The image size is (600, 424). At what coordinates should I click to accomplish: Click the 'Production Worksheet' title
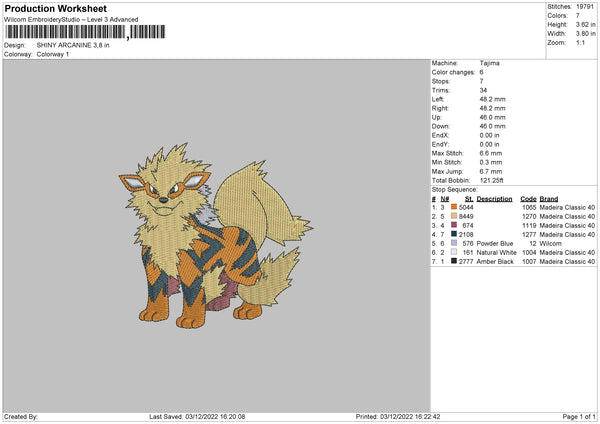55,8
